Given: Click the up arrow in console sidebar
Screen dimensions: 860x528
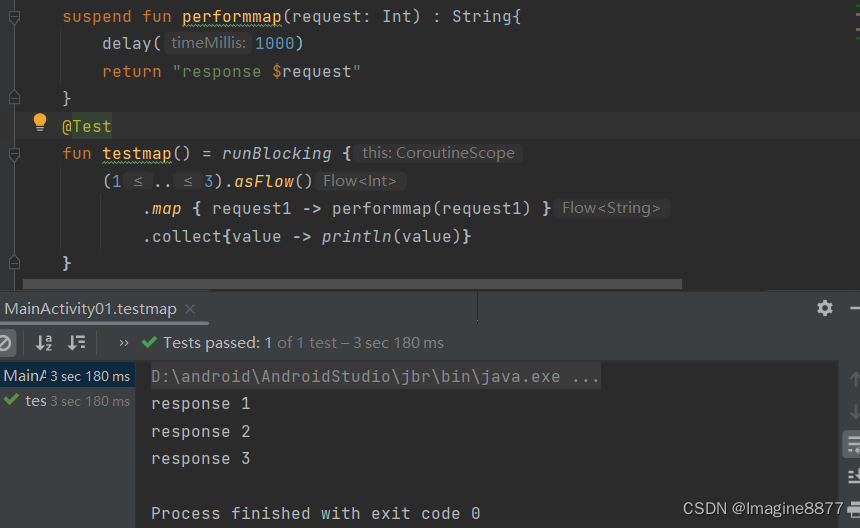Looking at the screenshot, I should click(854, 378).
